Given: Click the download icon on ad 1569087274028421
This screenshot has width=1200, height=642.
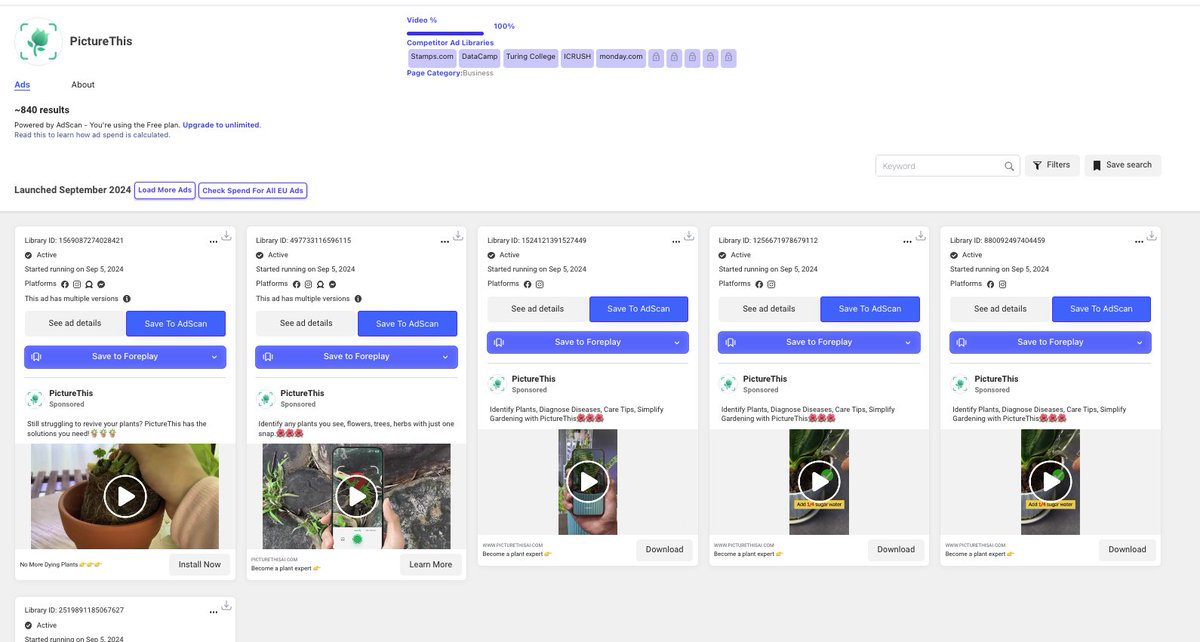Looking at the screenshot, I should (x=226, y=236).
